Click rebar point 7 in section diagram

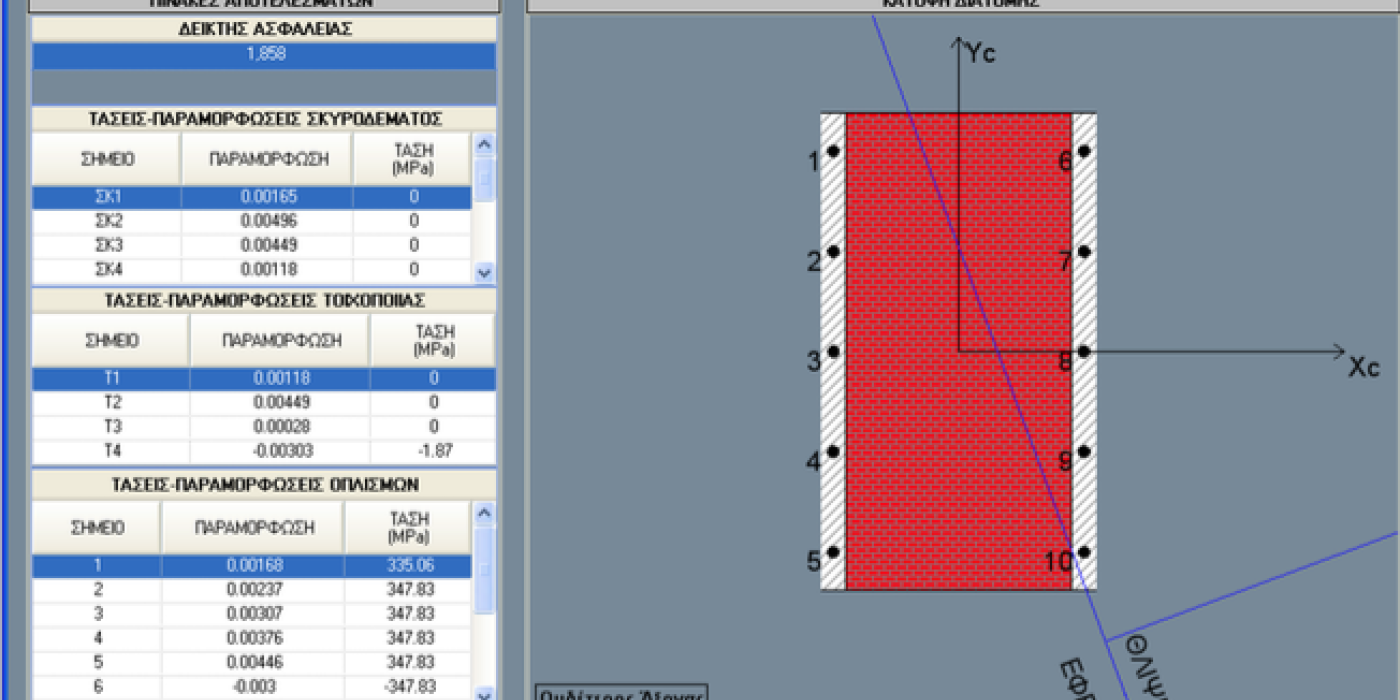coord(1083,251)
